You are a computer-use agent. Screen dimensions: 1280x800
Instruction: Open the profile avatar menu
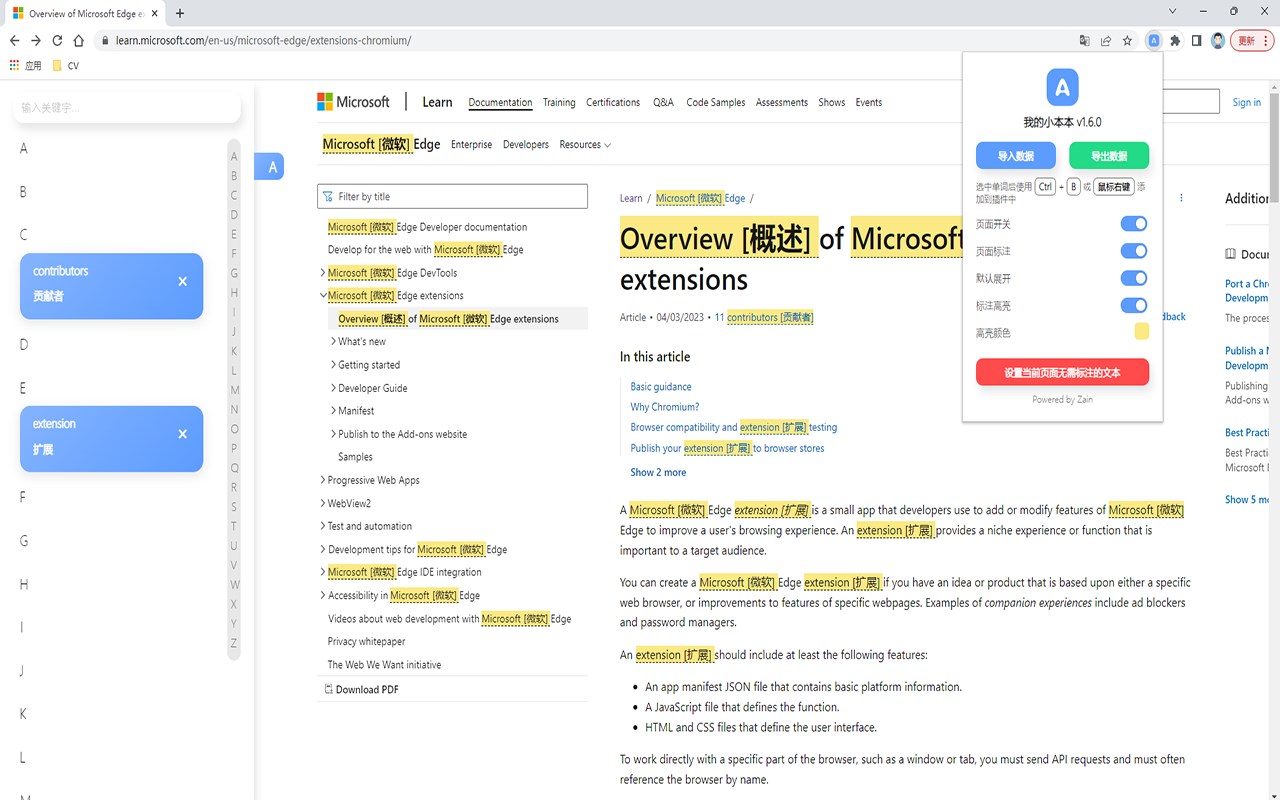[1218, 41]
